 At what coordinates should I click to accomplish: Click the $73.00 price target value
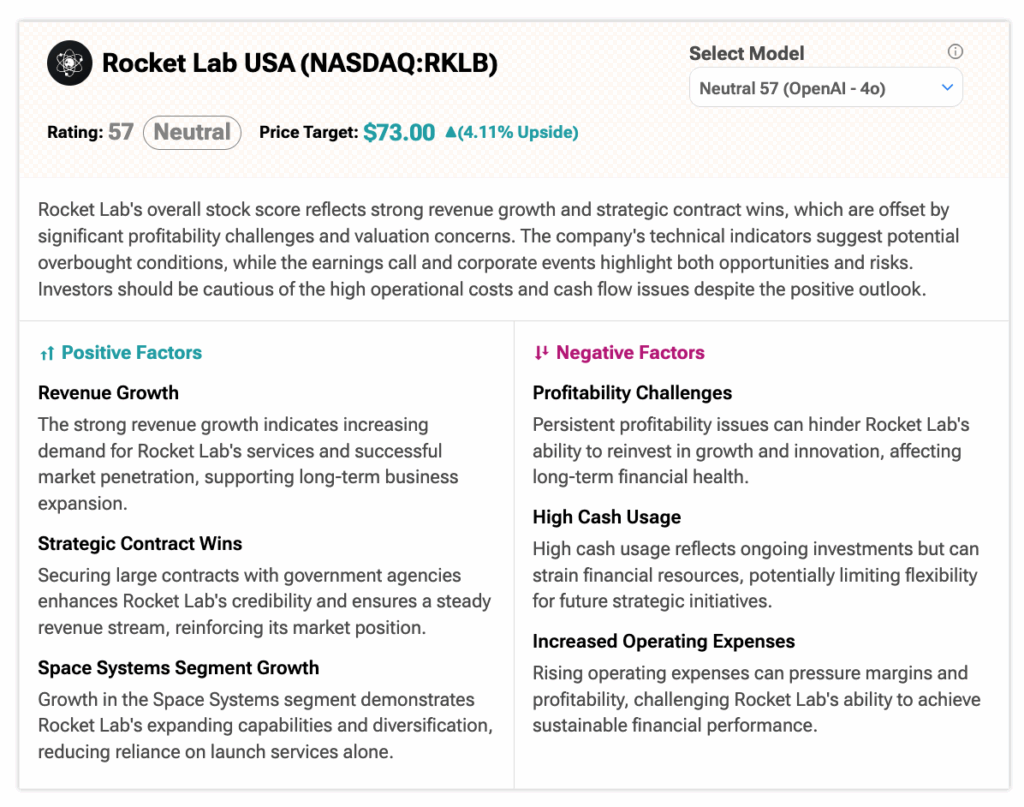click(399, 132)
